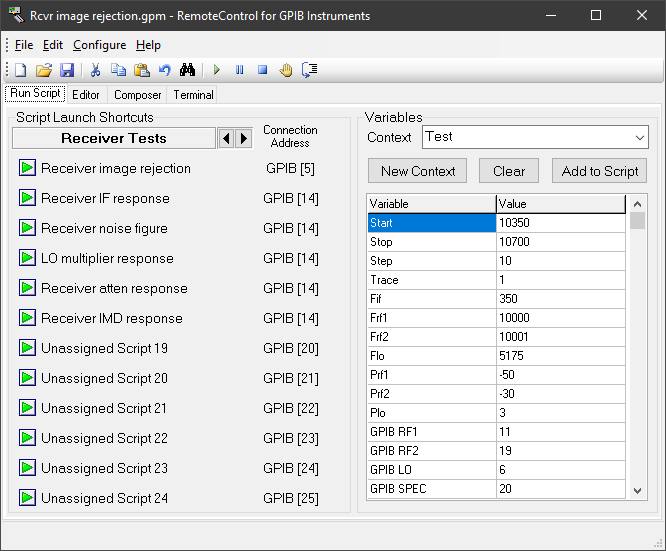This screenshot has width=666, height=551.
Task: Launch the Receiver image rejection script
Action: pos(27,168)
